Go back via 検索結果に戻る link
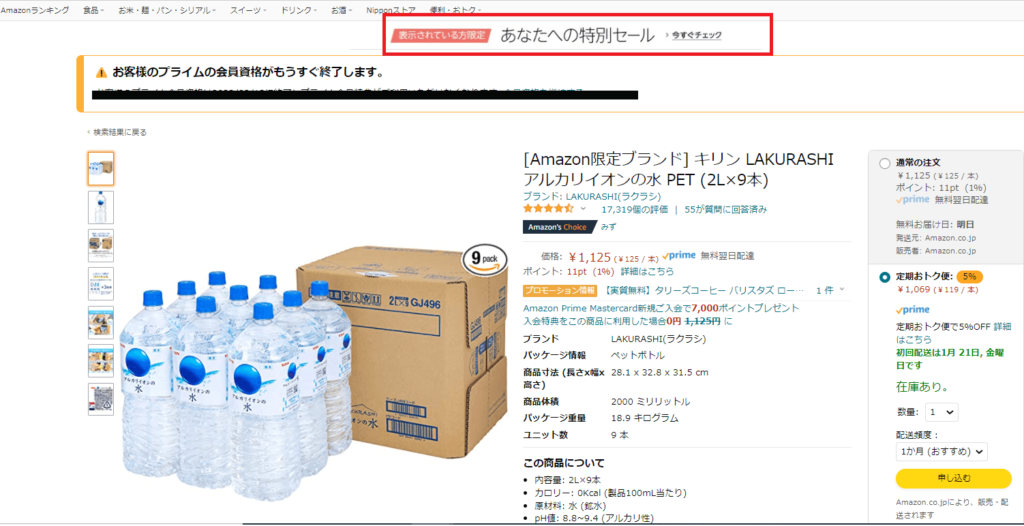1024x526 pixels. (118, 132)
